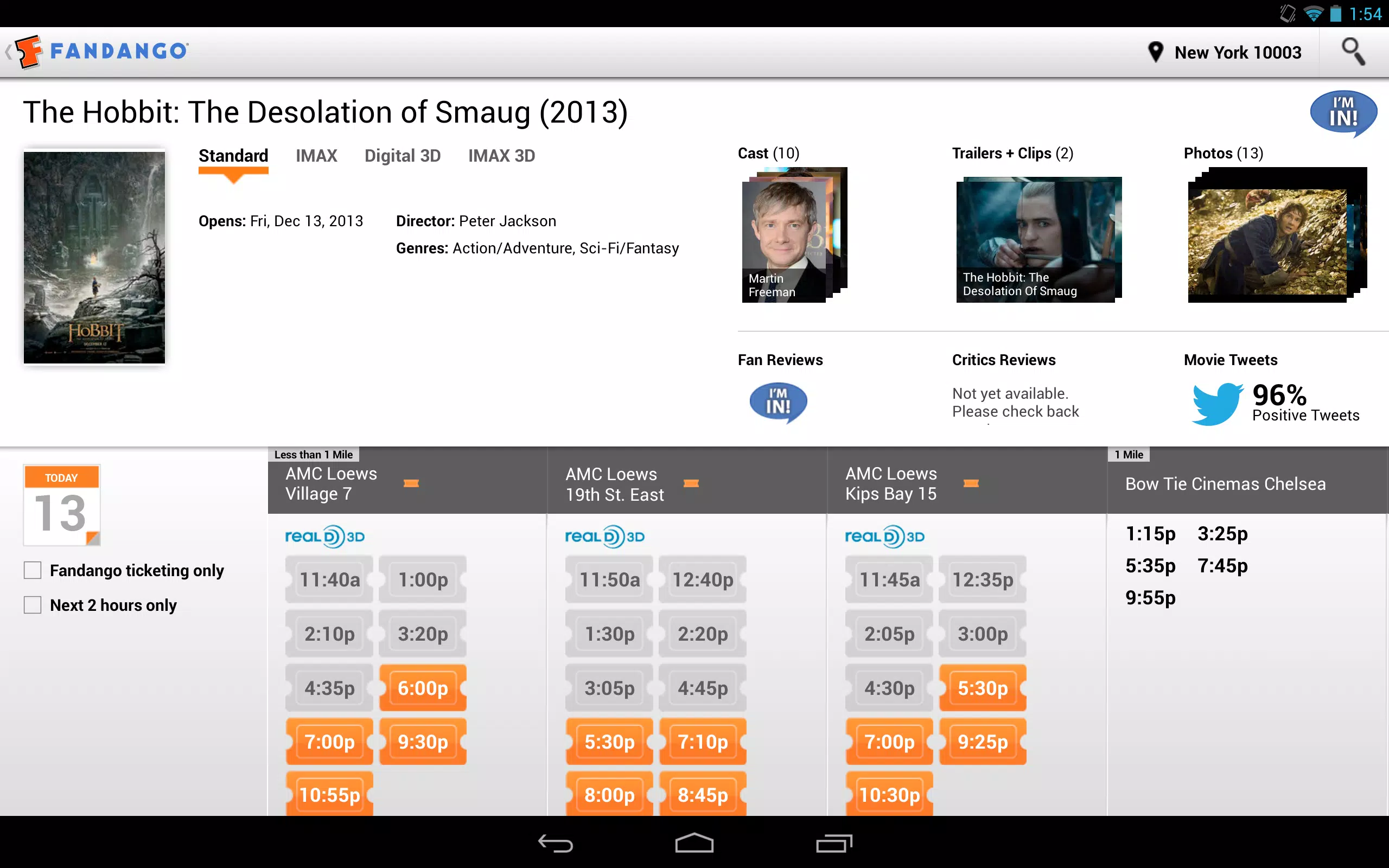Tap past 11:40a showtime at Village 7
1389x868 pixels.
click(x=329, y=579)
